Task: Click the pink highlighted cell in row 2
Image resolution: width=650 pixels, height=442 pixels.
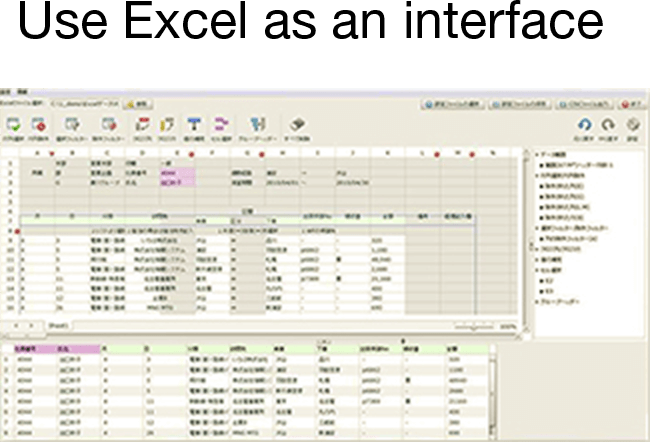Action: coord(177,173)
